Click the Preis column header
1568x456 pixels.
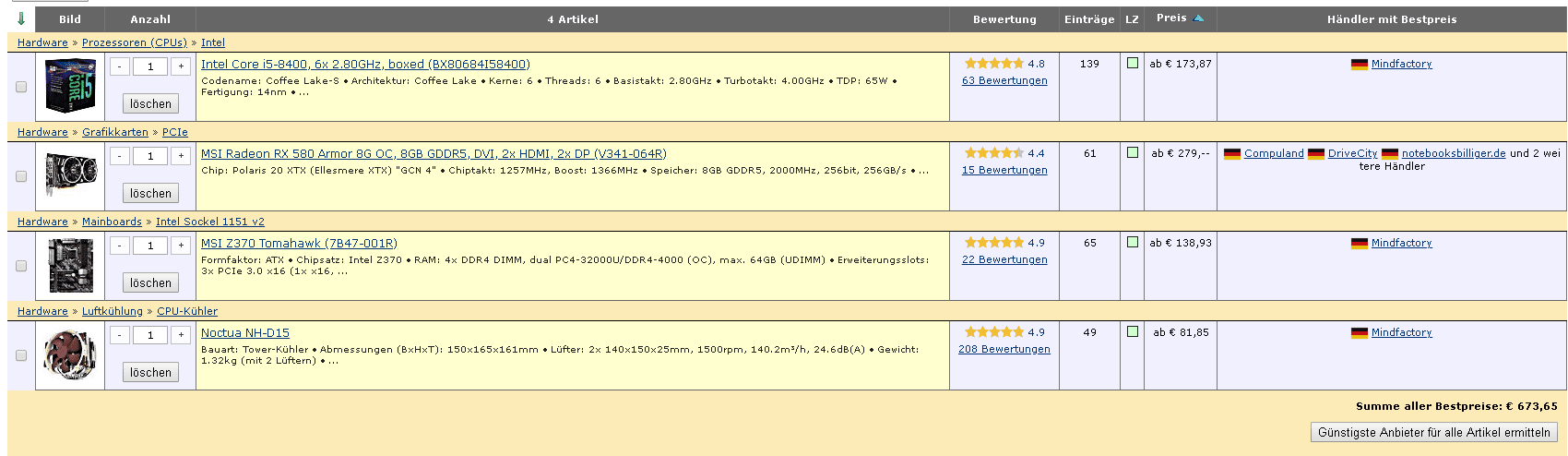pyautogui.click(x=1171, y=18)
